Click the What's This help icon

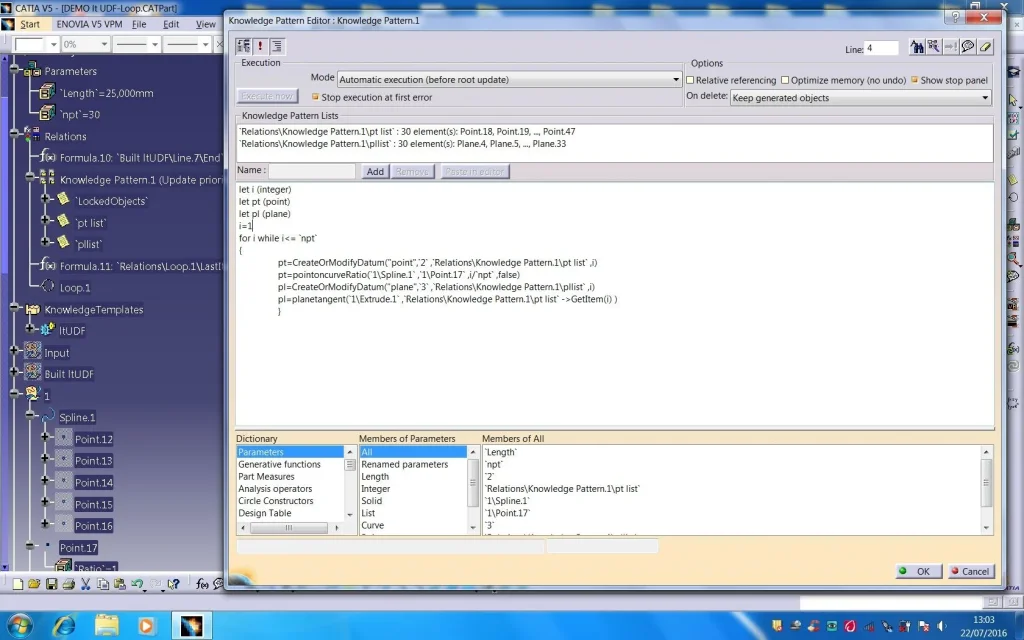pos(173,584)
